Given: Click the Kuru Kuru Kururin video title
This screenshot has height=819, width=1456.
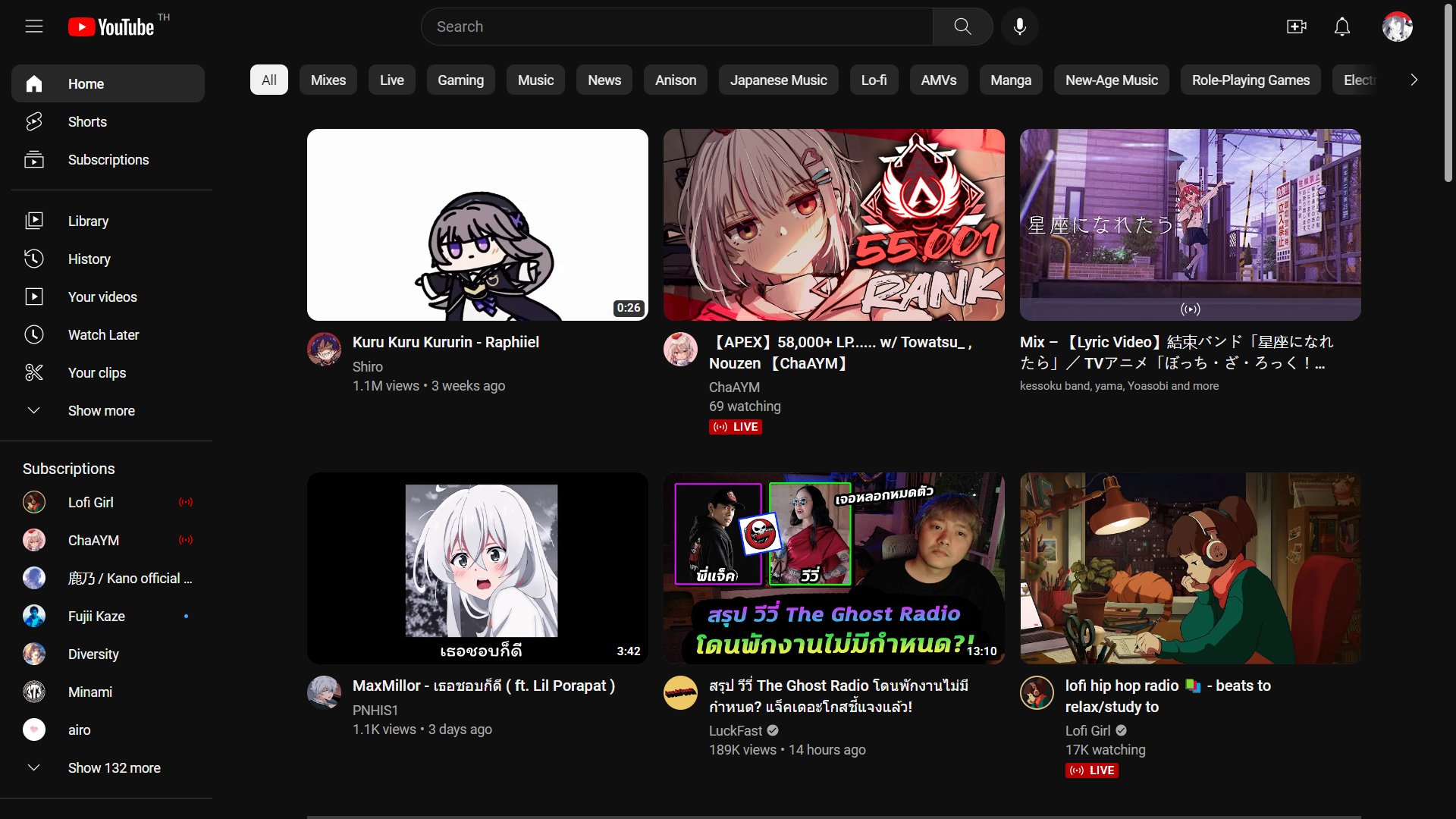Looking at the screenshot, I should [445, 342].
